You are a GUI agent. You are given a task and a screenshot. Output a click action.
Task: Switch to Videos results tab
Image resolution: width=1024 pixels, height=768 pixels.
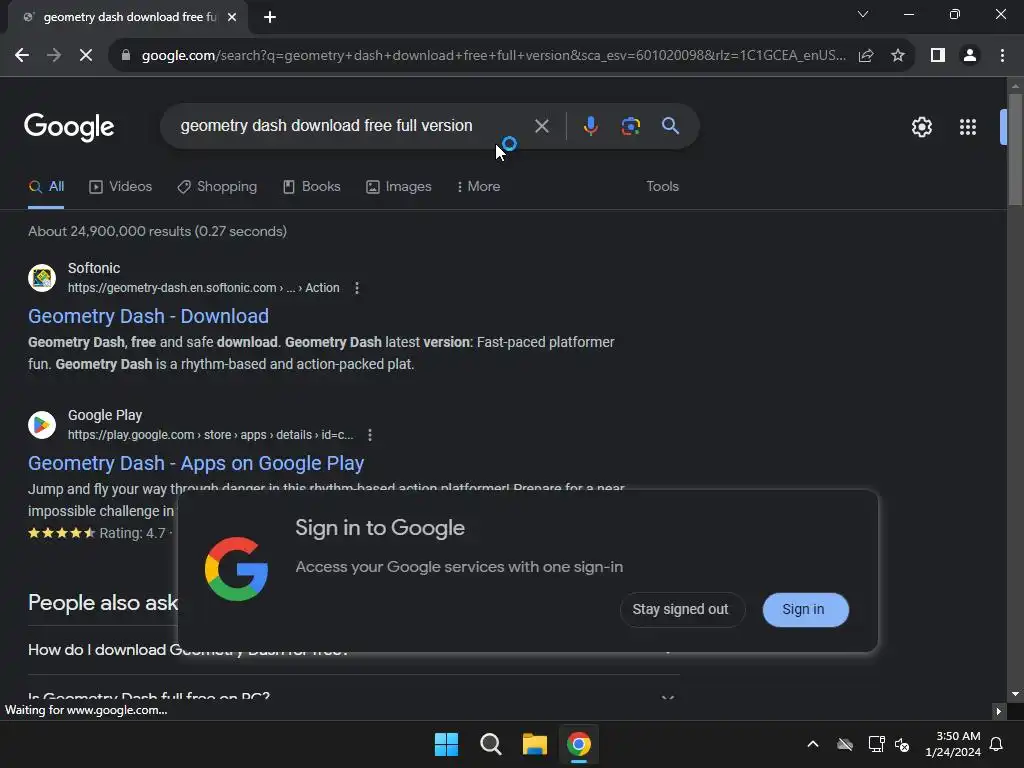[x=120, y=187]
